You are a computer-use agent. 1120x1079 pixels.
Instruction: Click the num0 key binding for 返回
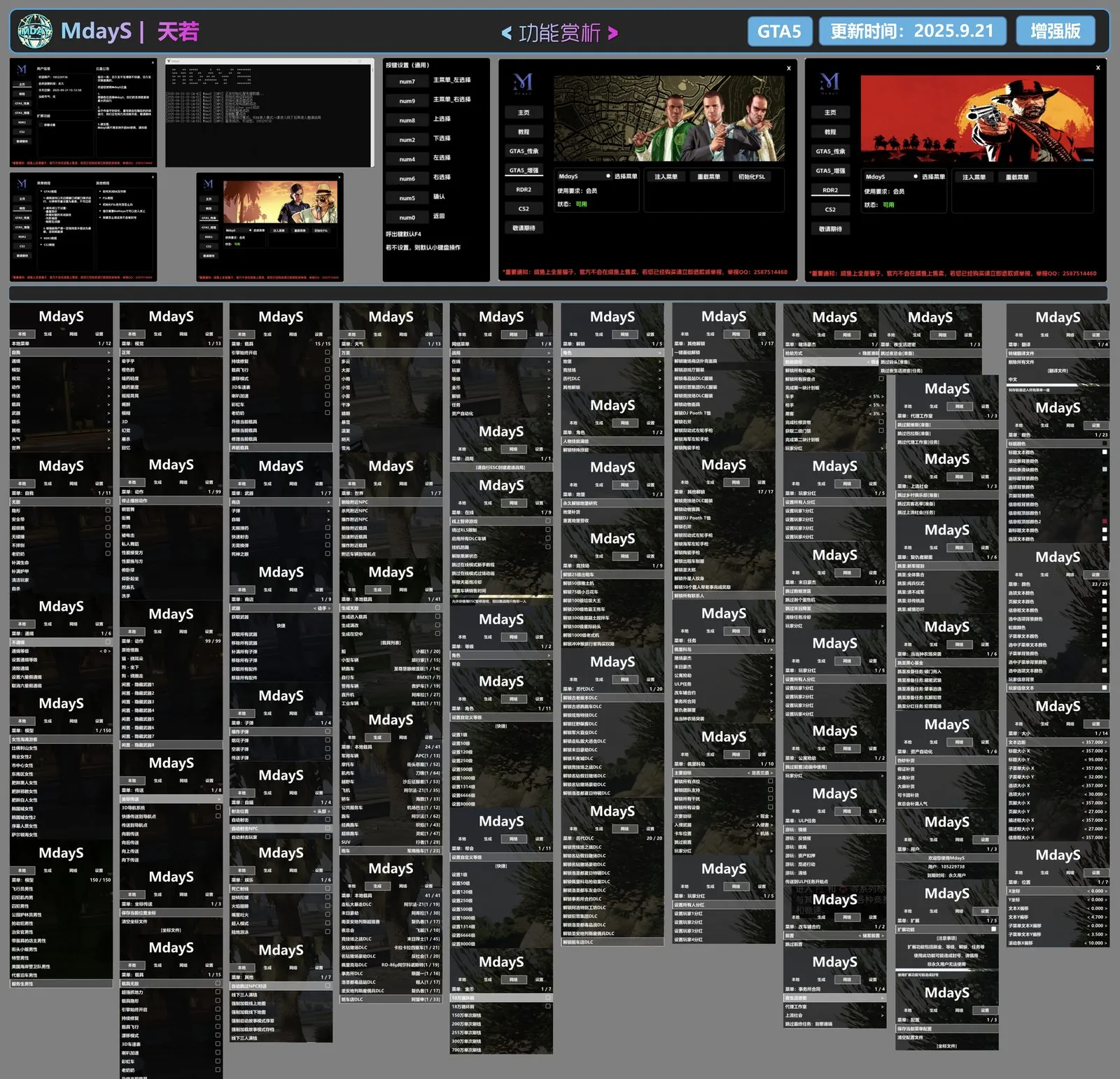click(x=407, y=218)
